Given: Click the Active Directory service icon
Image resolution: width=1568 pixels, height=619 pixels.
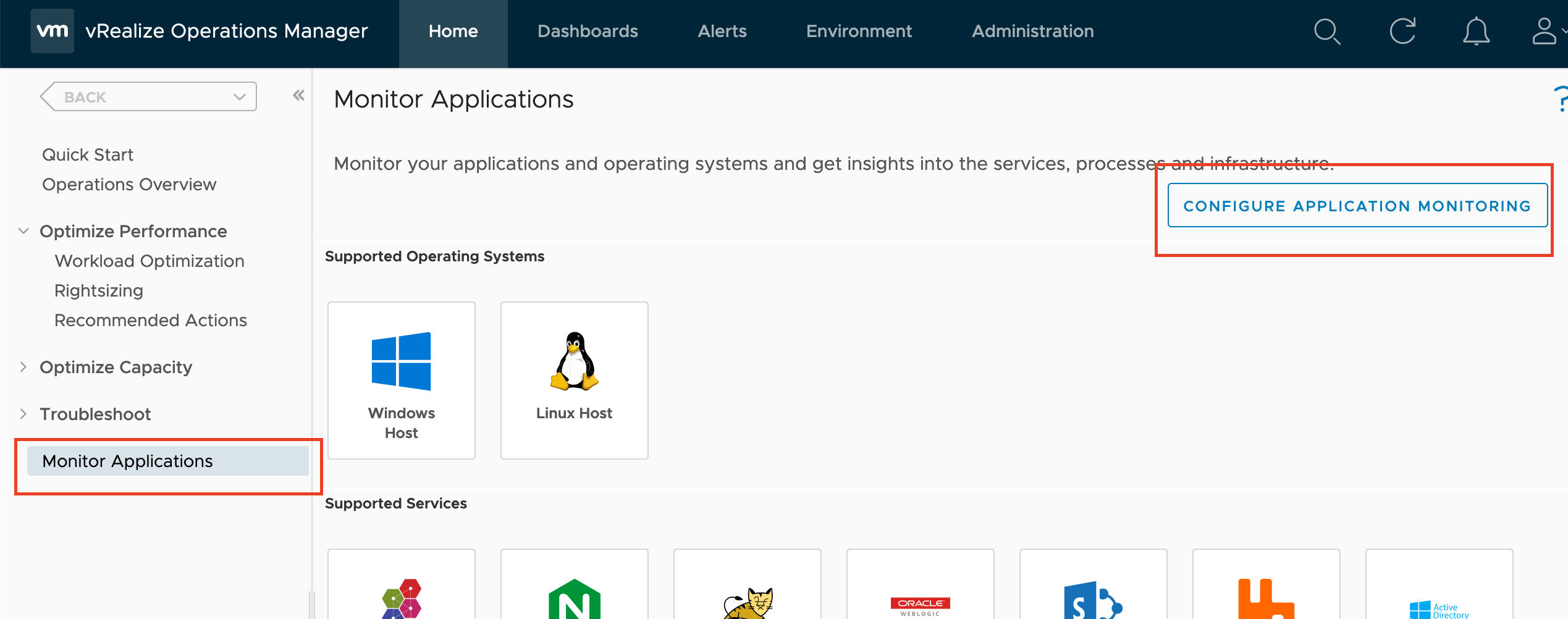Looking at the screenshot, I should (x=1439, y=610).
